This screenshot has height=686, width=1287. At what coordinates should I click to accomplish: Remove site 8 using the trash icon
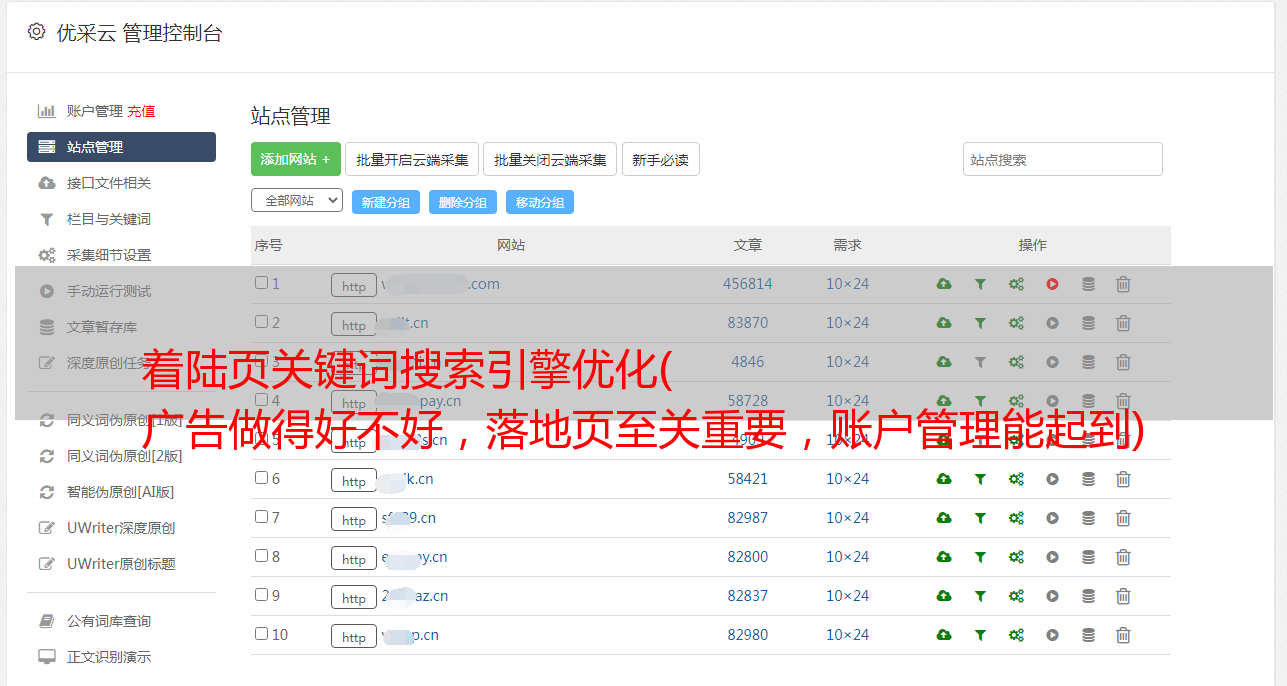pos(1123,557)
